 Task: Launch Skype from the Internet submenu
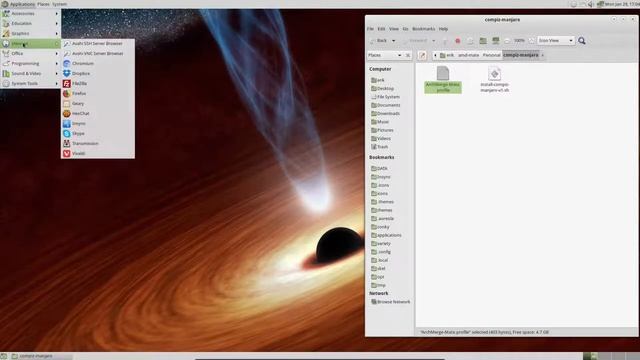98,133
